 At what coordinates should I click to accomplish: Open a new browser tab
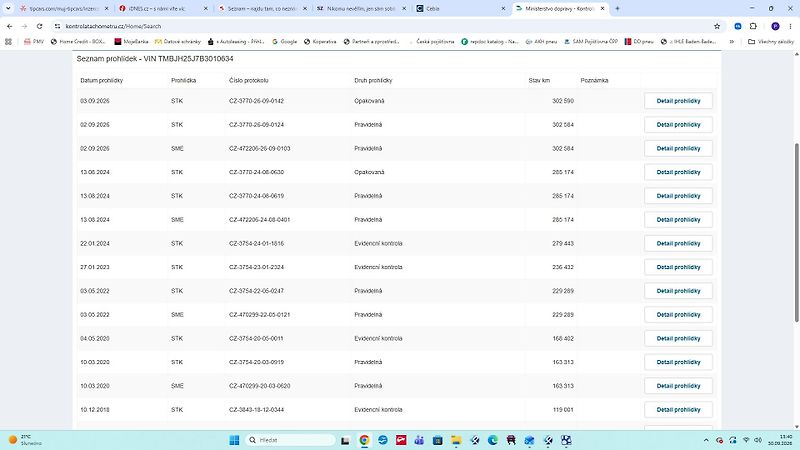pyautogui.click(x=617, y=8)
